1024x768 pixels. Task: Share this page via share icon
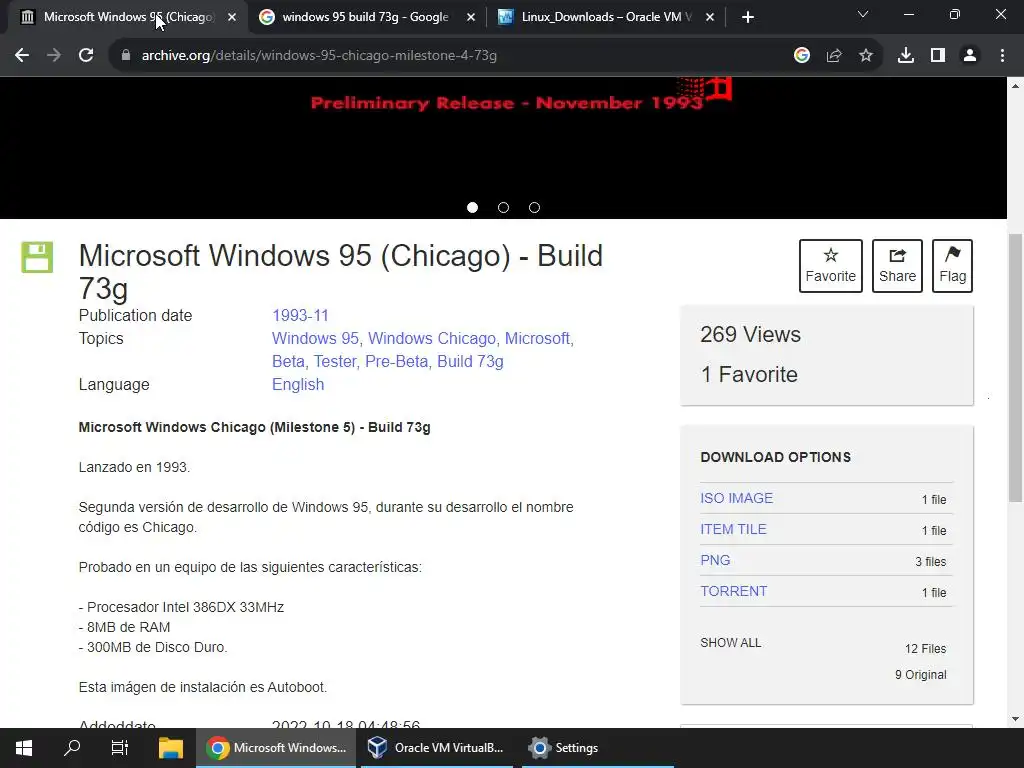pos(834,56)
